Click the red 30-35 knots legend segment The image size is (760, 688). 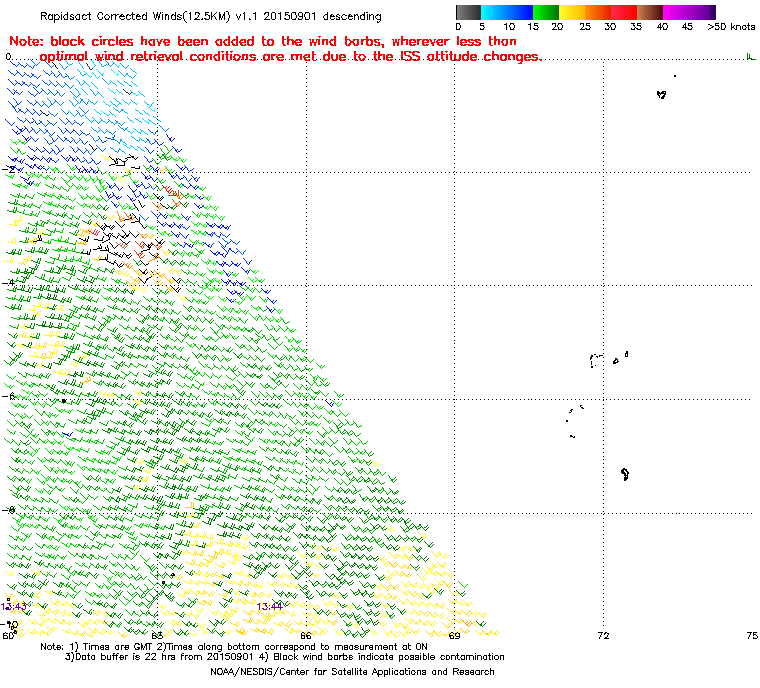coord(624,12)
